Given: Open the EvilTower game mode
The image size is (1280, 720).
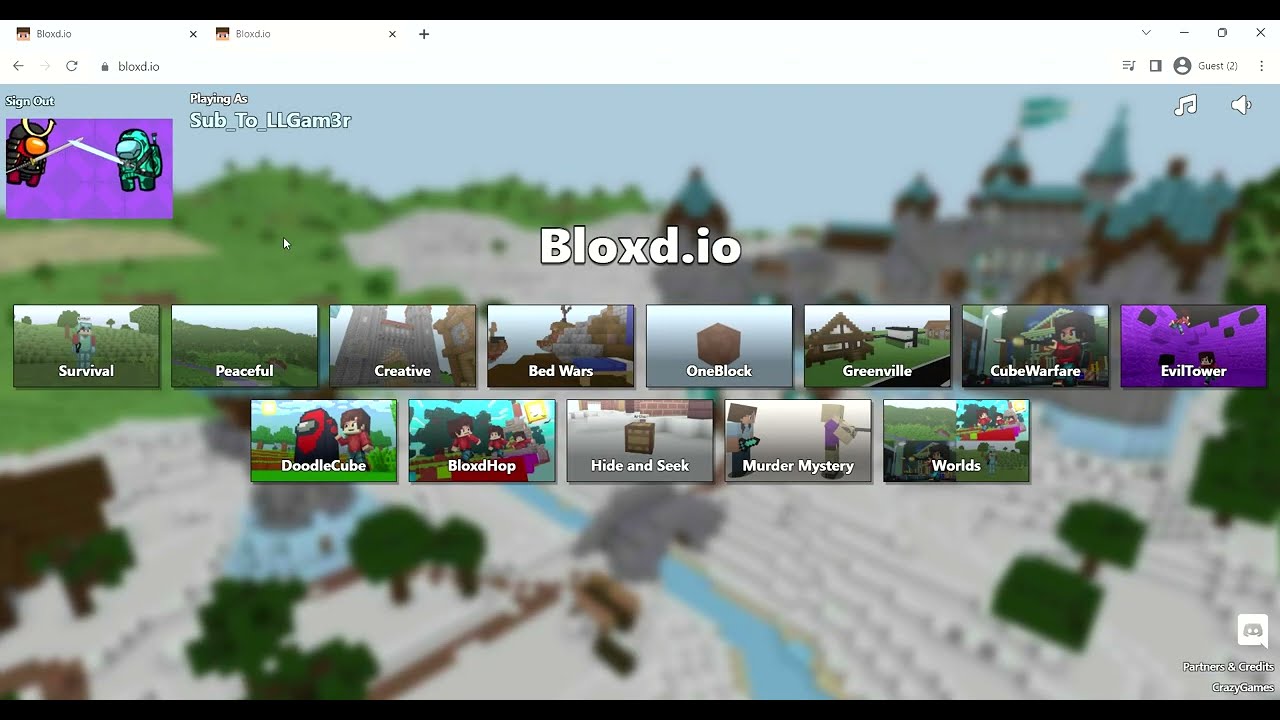Looking at the screenshot, I should point(1193,346).
